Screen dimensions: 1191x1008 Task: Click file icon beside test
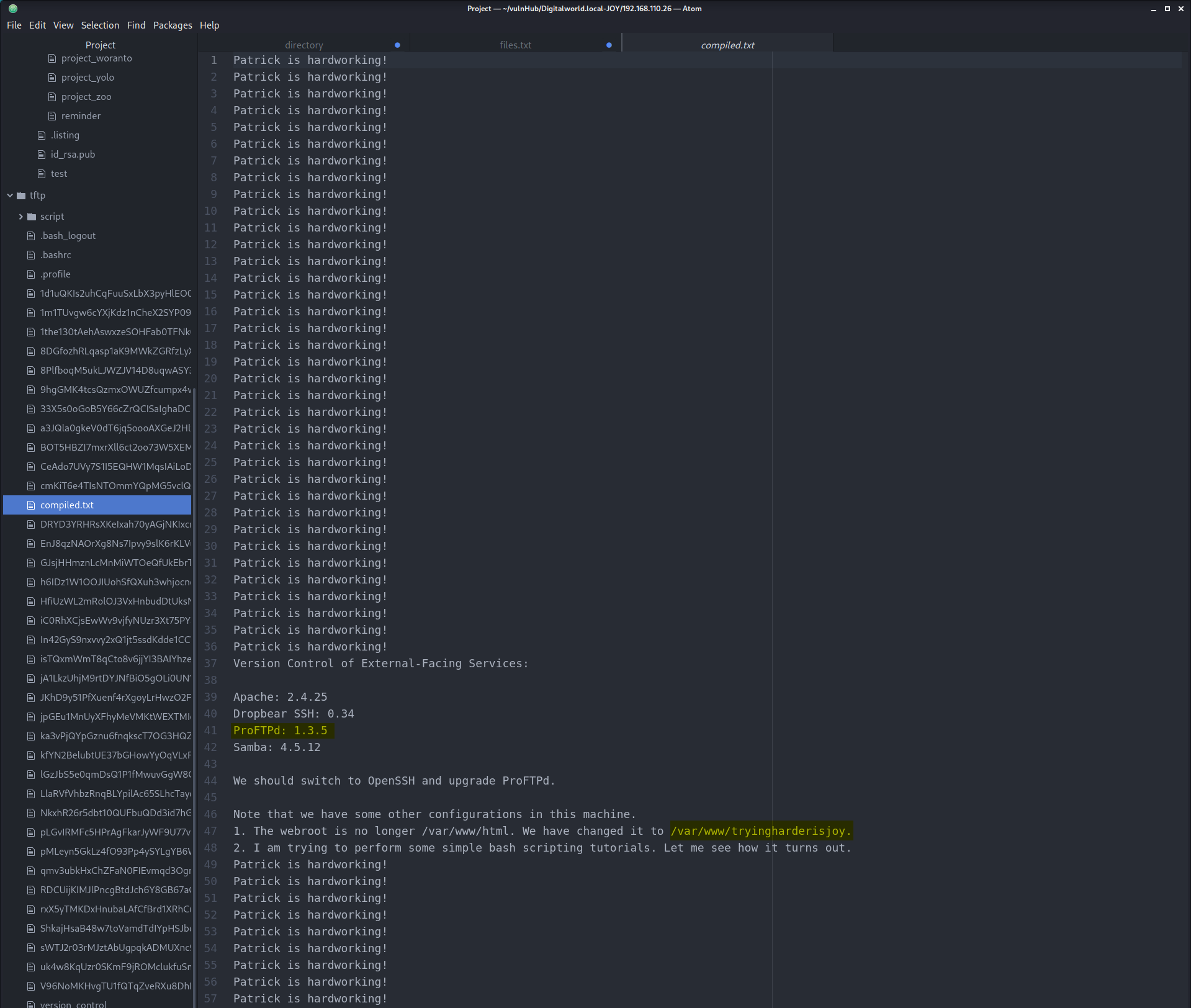point(42,174)
